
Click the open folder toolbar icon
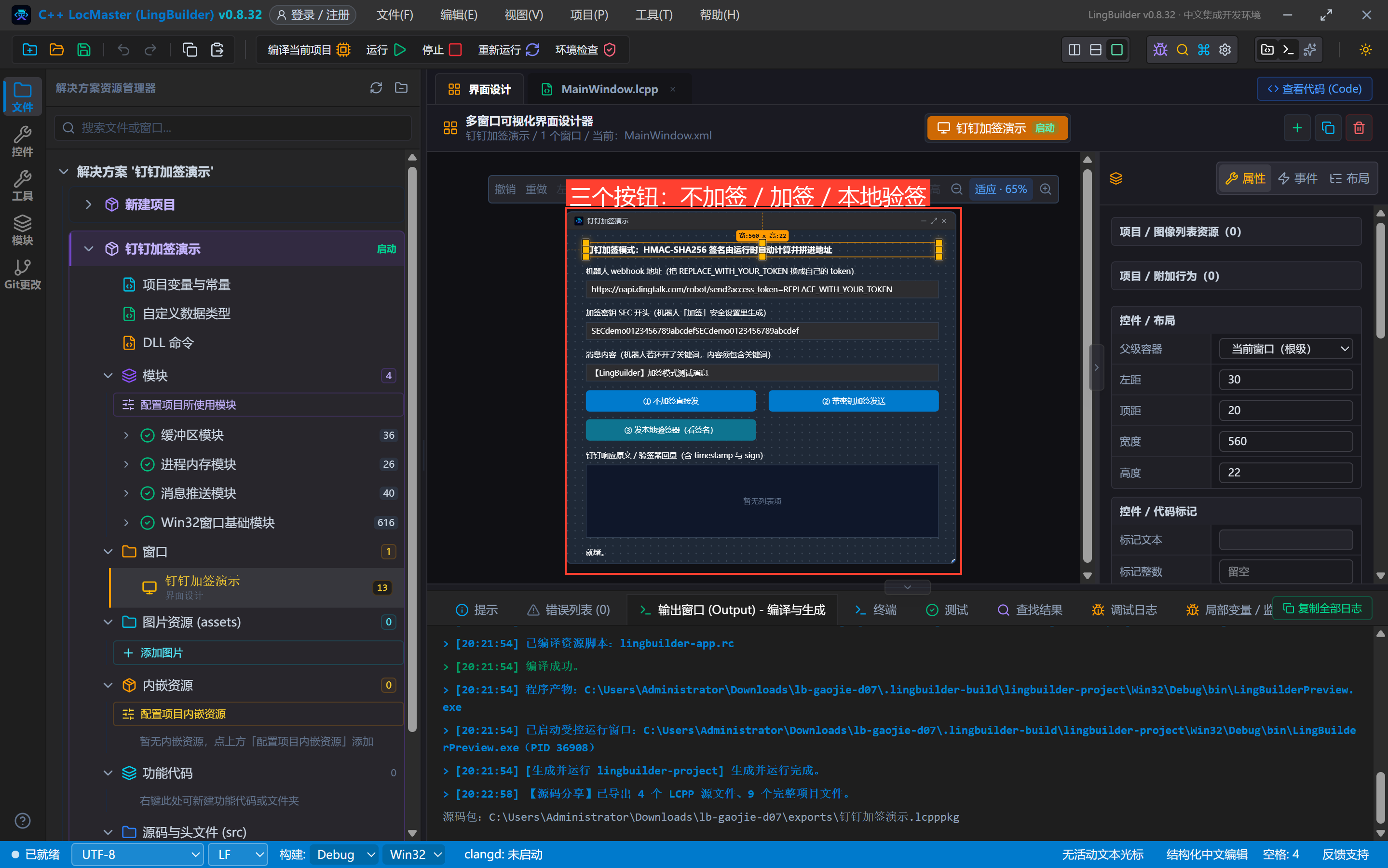[x=57, y=50]
